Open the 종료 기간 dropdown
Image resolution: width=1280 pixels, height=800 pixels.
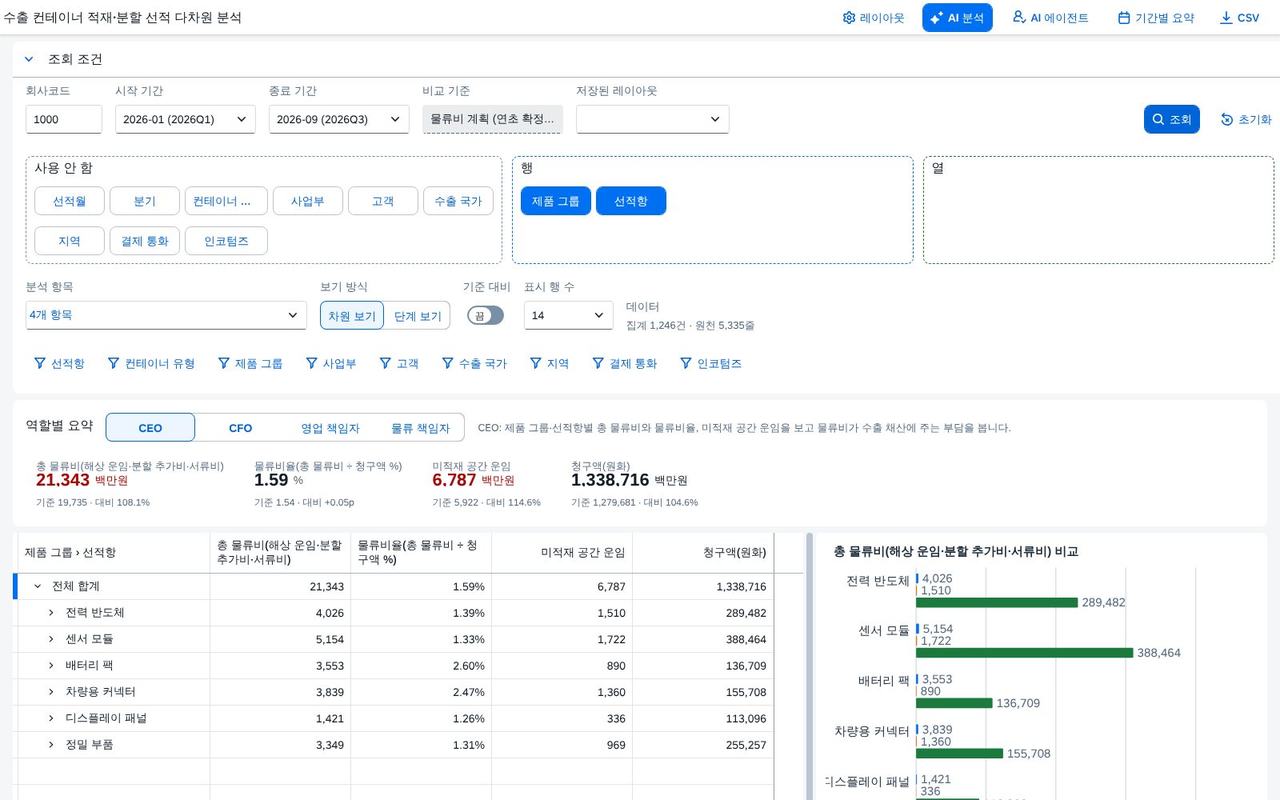339,119
